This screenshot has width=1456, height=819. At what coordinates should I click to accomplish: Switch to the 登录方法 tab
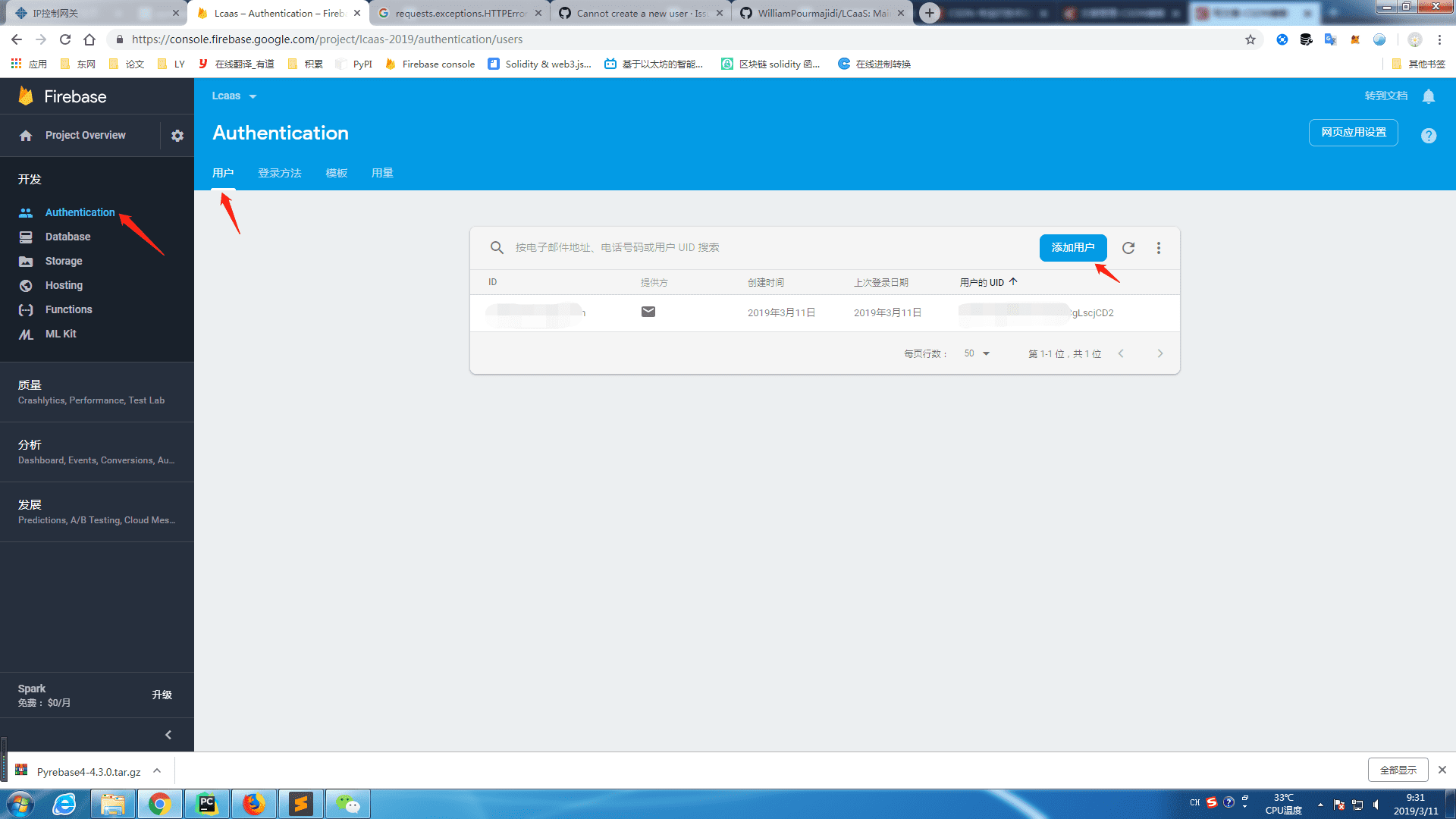pos(279,173)
